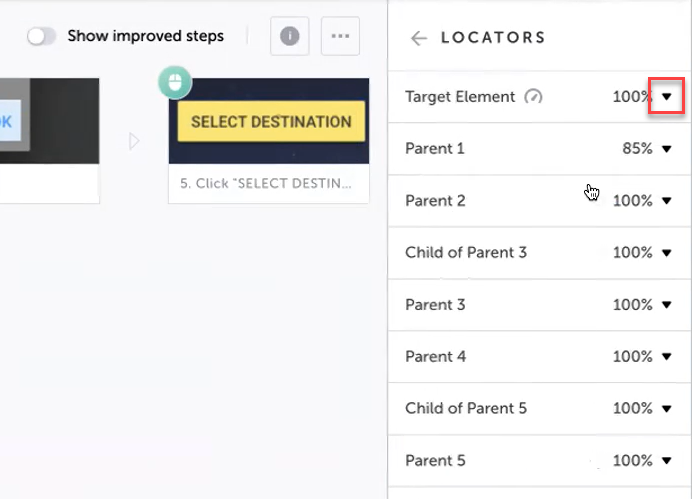Click the Show improved steps label
Screen dimensions: 692x499
click(145, 36)
